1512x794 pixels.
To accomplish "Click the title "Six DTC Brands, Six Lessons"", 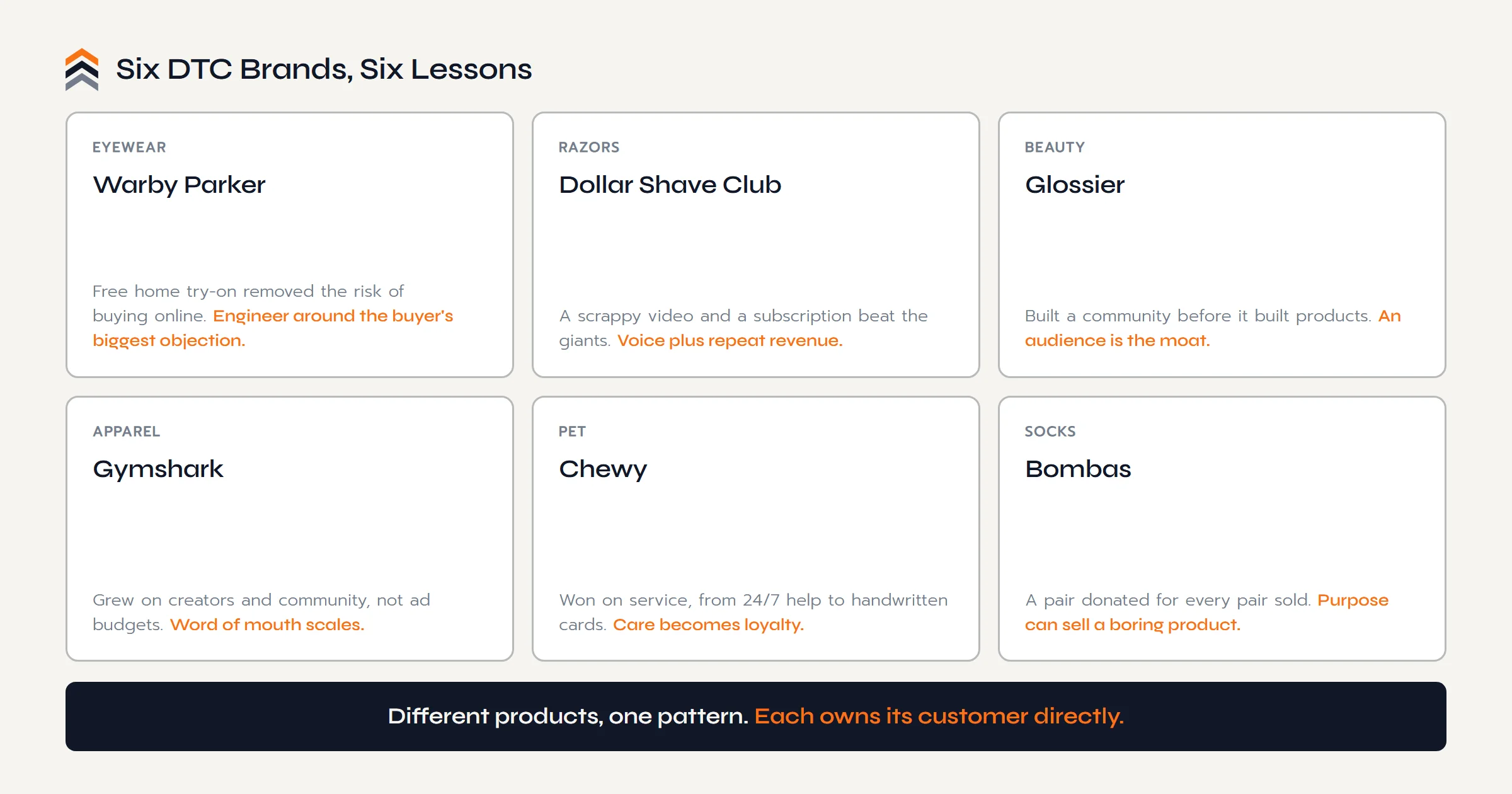I will pyautogui.click(x=324, y=69).
